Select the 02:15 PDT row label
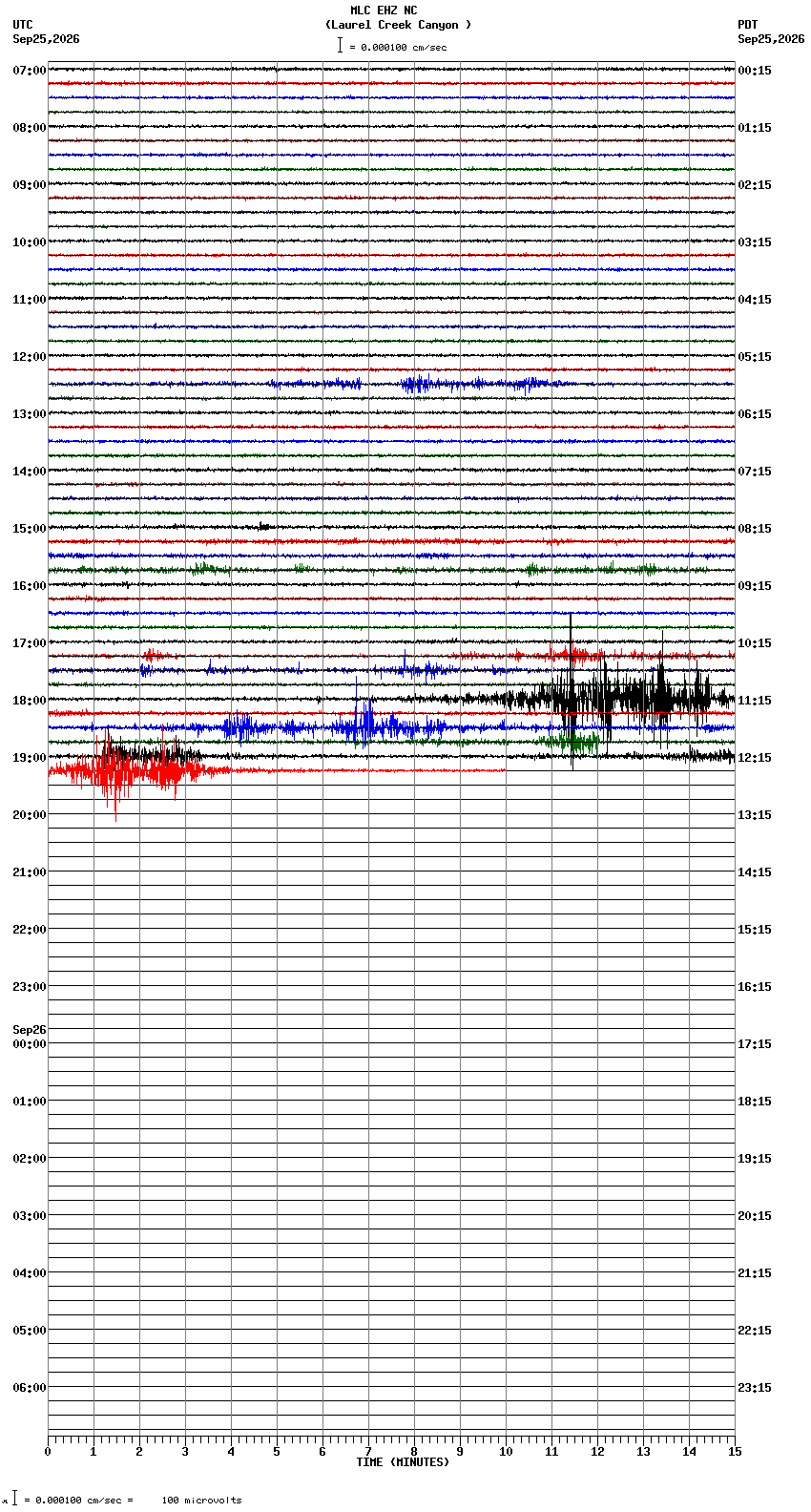The image size is (811, 1512). 755,185
